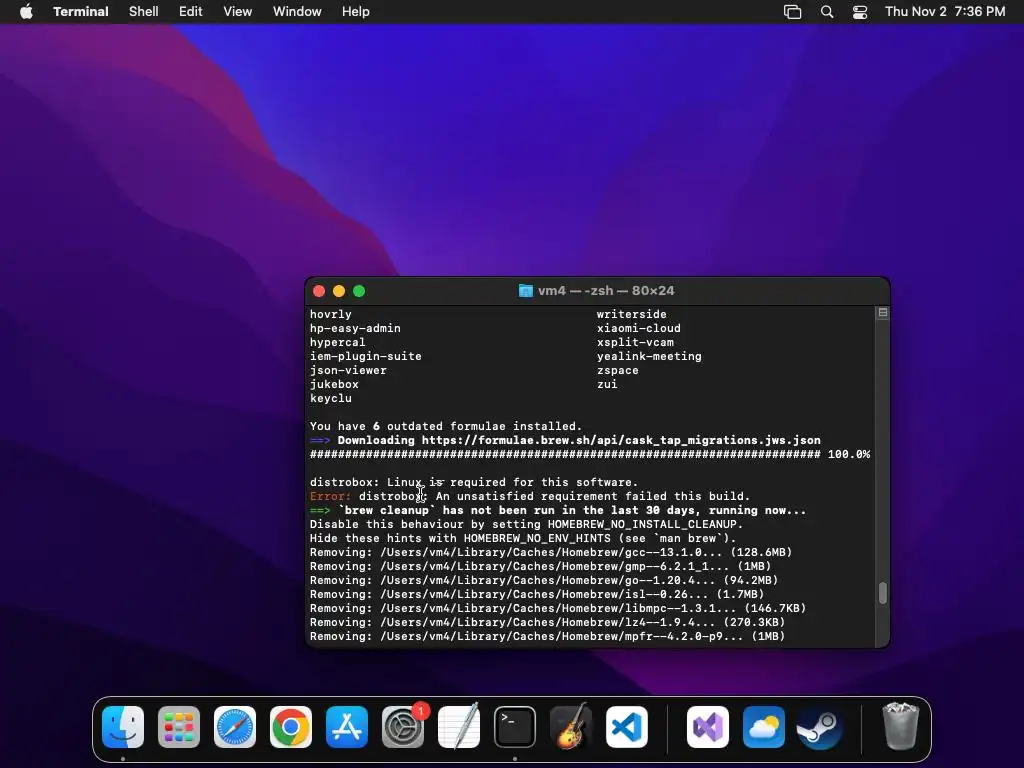The width and height of the screenshot is (1024, 768).
Task: Click the 'xsplit-vcam' cask name
Action: pyautogui.click(x=635, y=342)
